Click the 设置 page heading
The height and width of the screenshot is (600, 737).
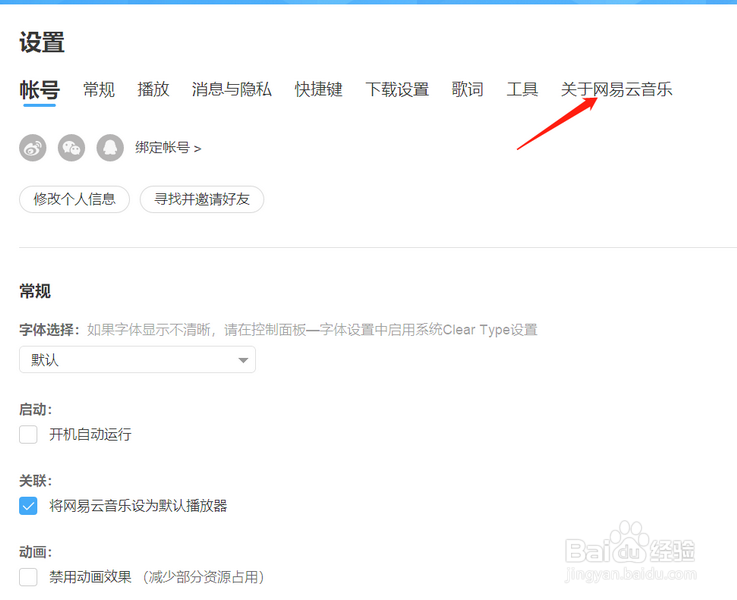point(42,42)
